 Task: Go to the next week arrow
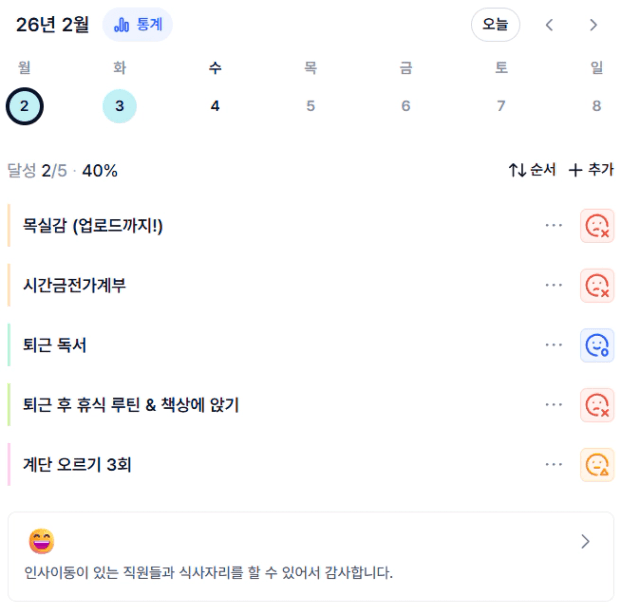pyautogui.click(x=593, y=25)
